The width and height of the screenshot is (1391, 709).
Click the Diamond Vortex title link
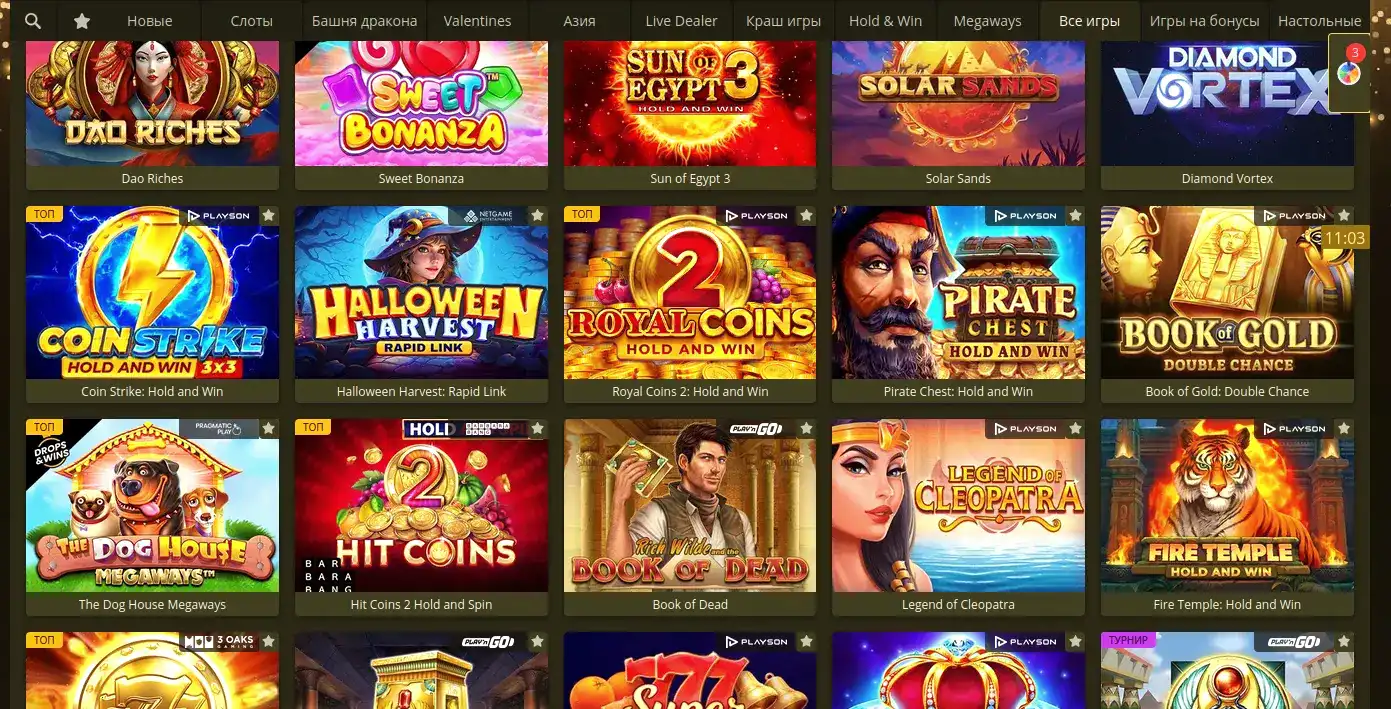[x=1227, y=178]
